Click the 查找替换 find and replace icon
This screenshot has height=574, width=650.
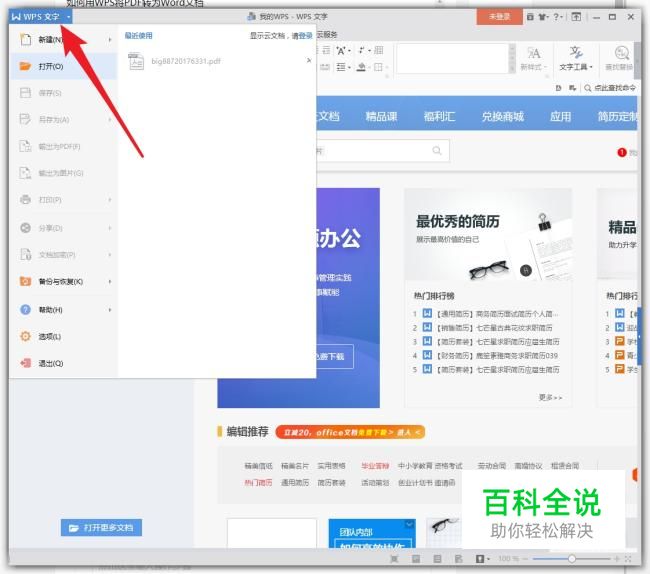621,53
